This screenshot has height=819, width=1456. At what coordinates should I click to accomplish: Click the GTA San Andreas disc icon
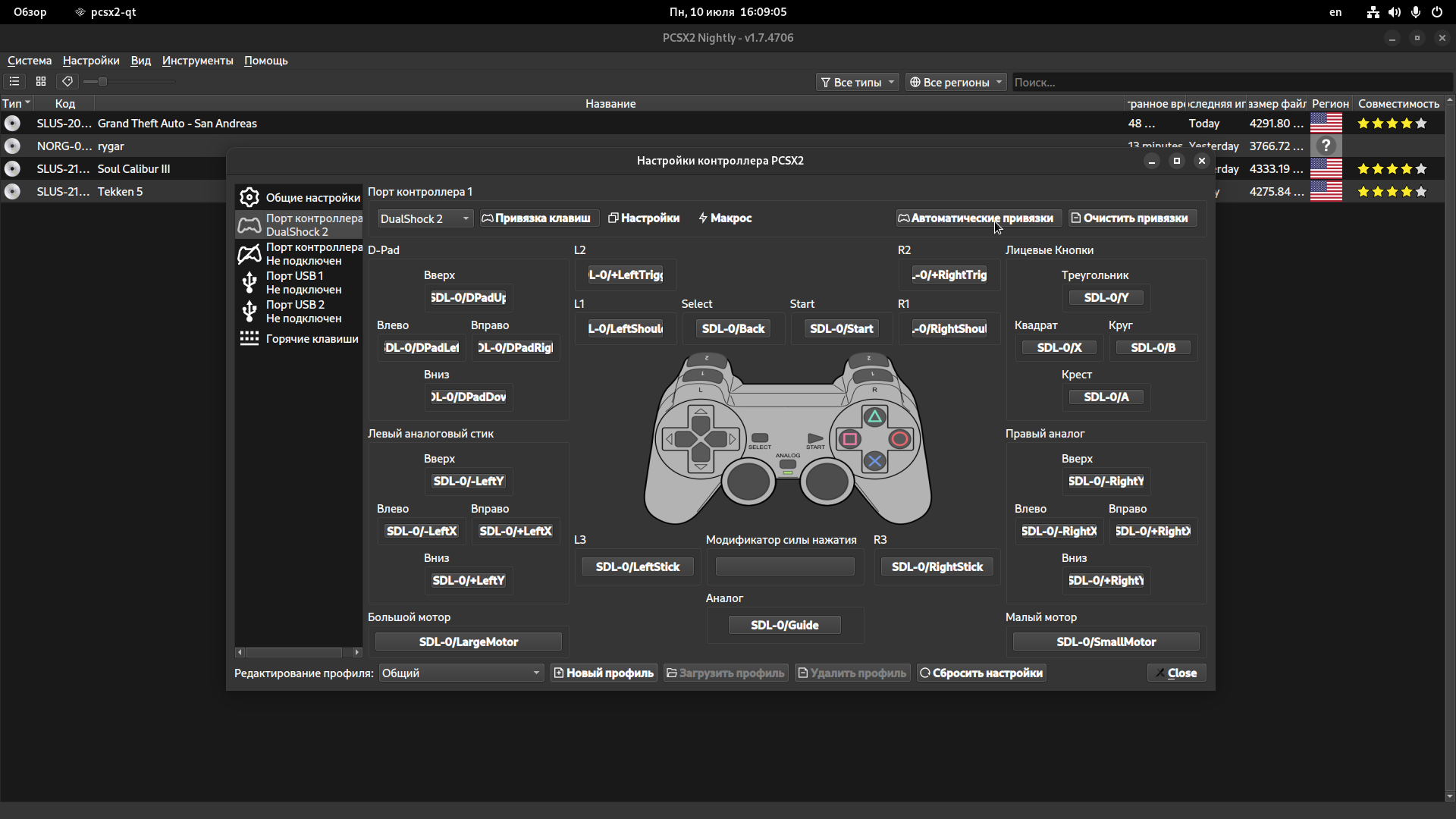pyautogui.click(x=12, y=123)
